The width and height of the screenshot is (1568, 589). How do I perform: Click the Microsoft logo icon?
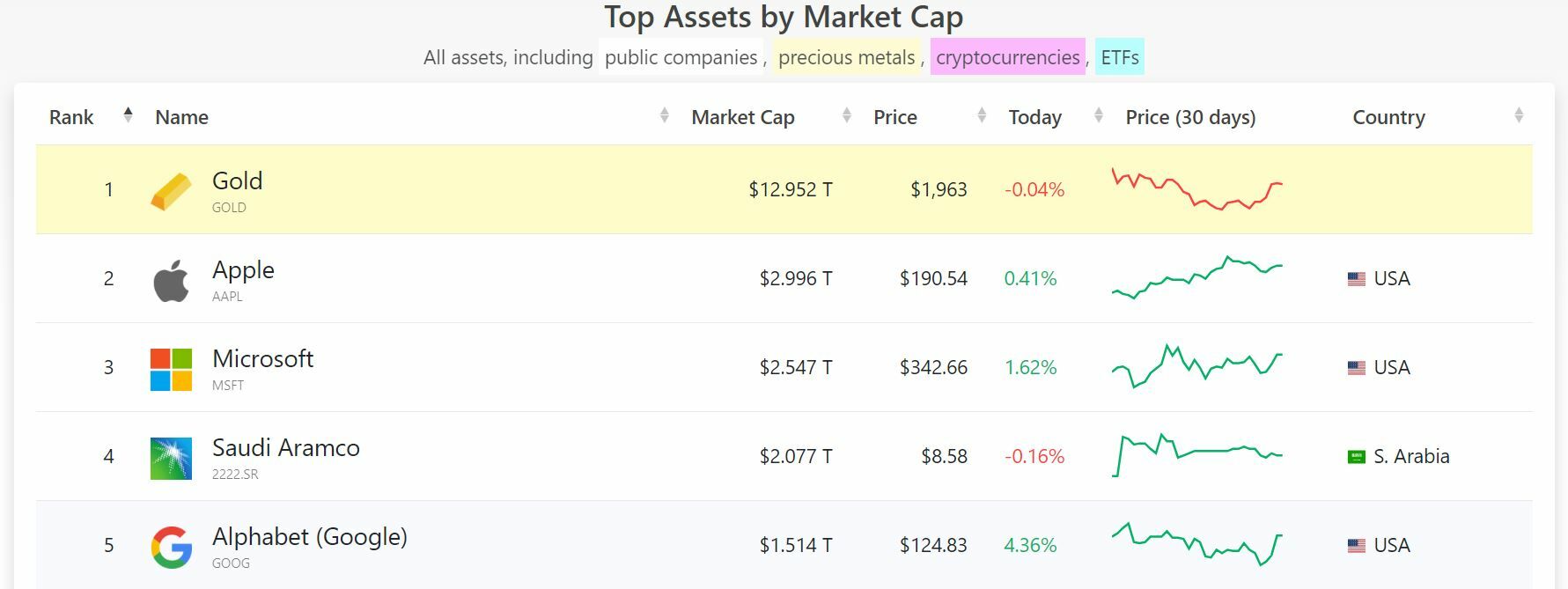(x=171, y=369)
